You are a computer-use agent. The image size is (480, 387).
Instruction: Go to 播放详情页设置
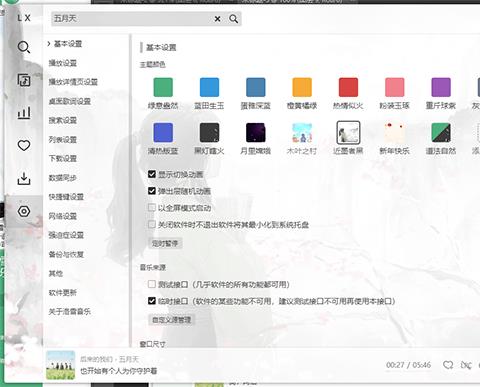pos(73,82)
